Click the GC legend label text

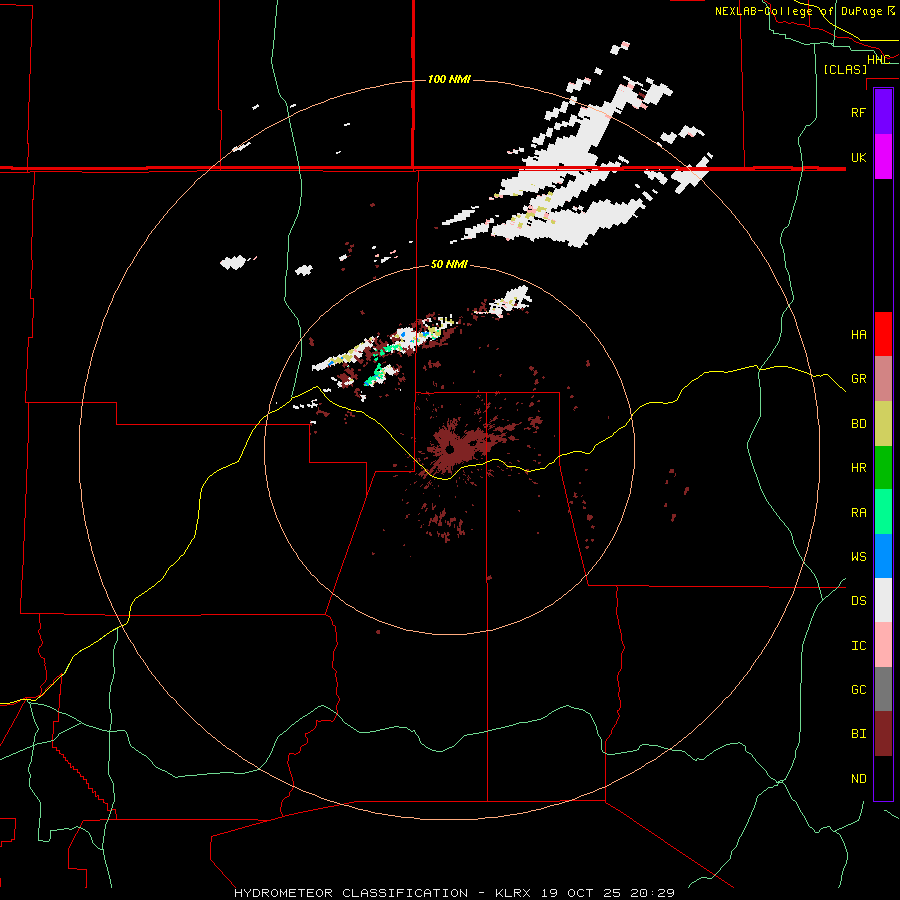858,690
